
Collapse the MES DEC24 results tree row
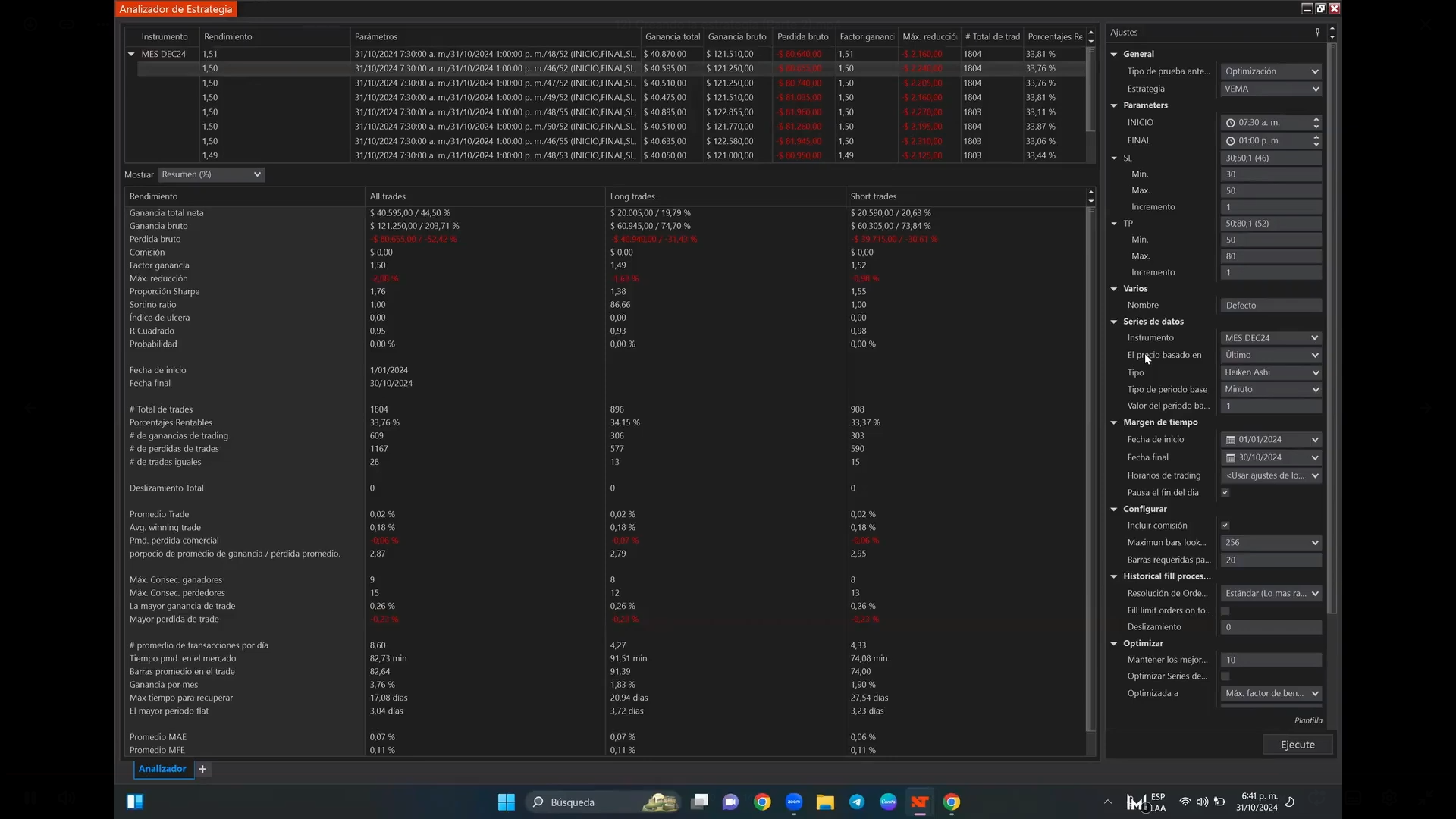coord(131,54)
